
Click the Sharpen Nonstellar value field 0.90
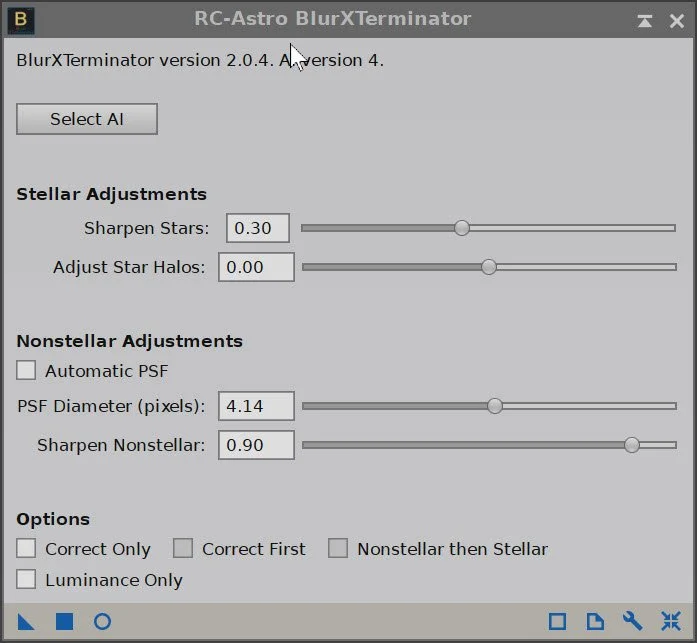click(256, 445)
